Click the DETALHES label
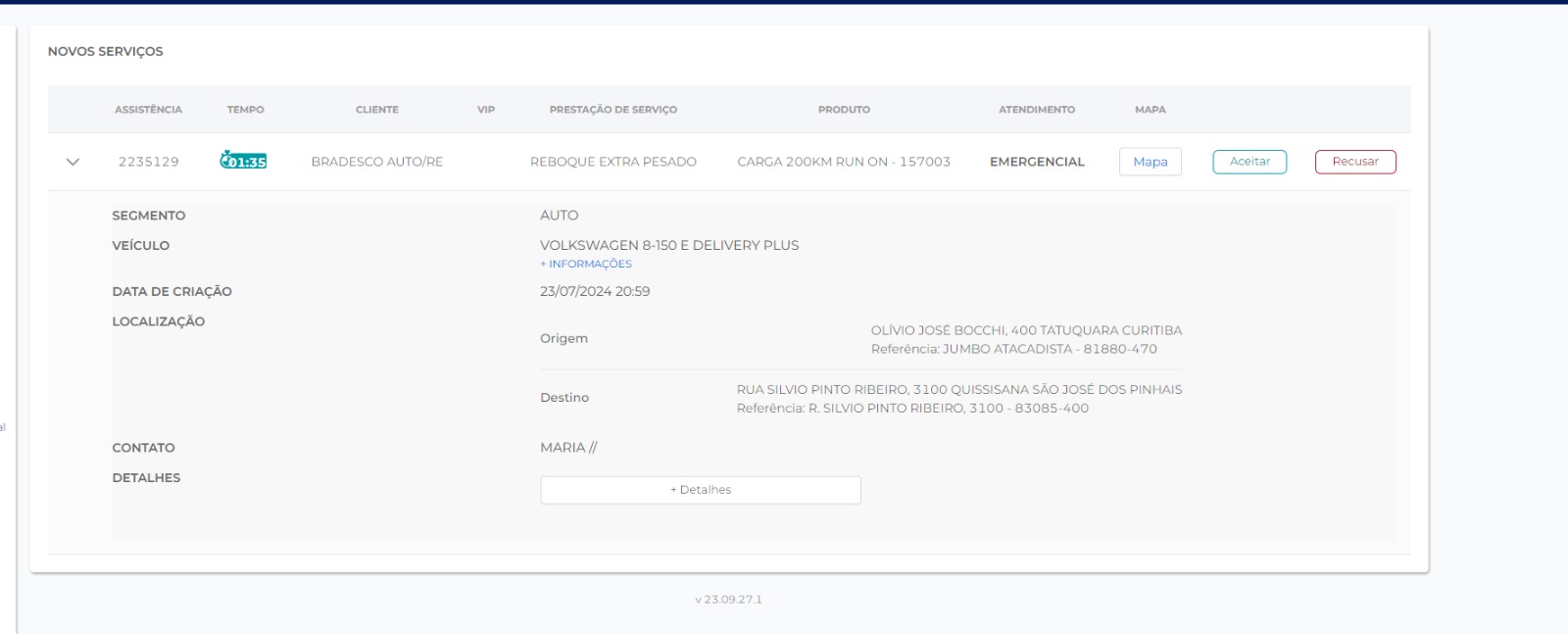This screenshot has height=634, width=1568. pyautogui.click(x=146, y=478)
